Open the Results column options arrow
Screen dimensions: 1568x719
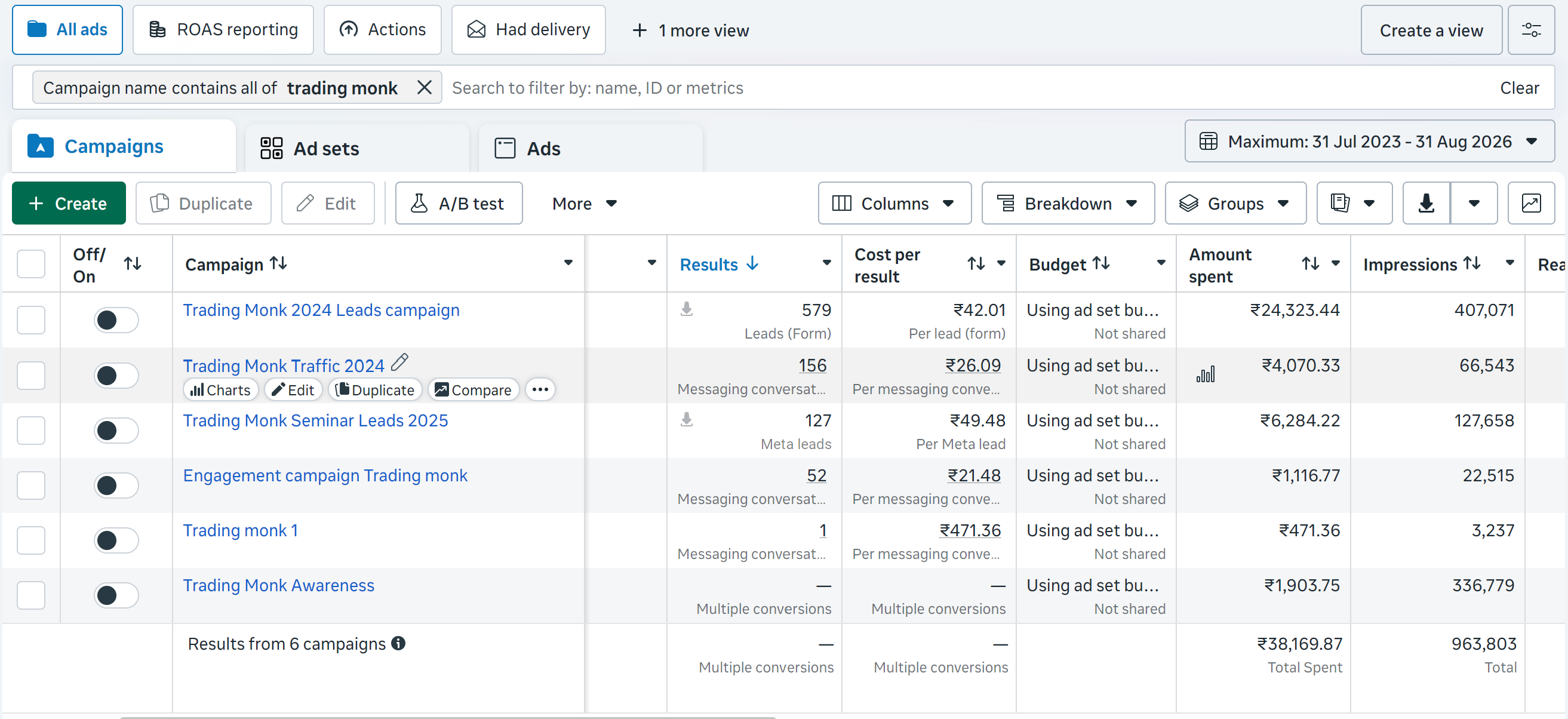(x=826, y=263)
